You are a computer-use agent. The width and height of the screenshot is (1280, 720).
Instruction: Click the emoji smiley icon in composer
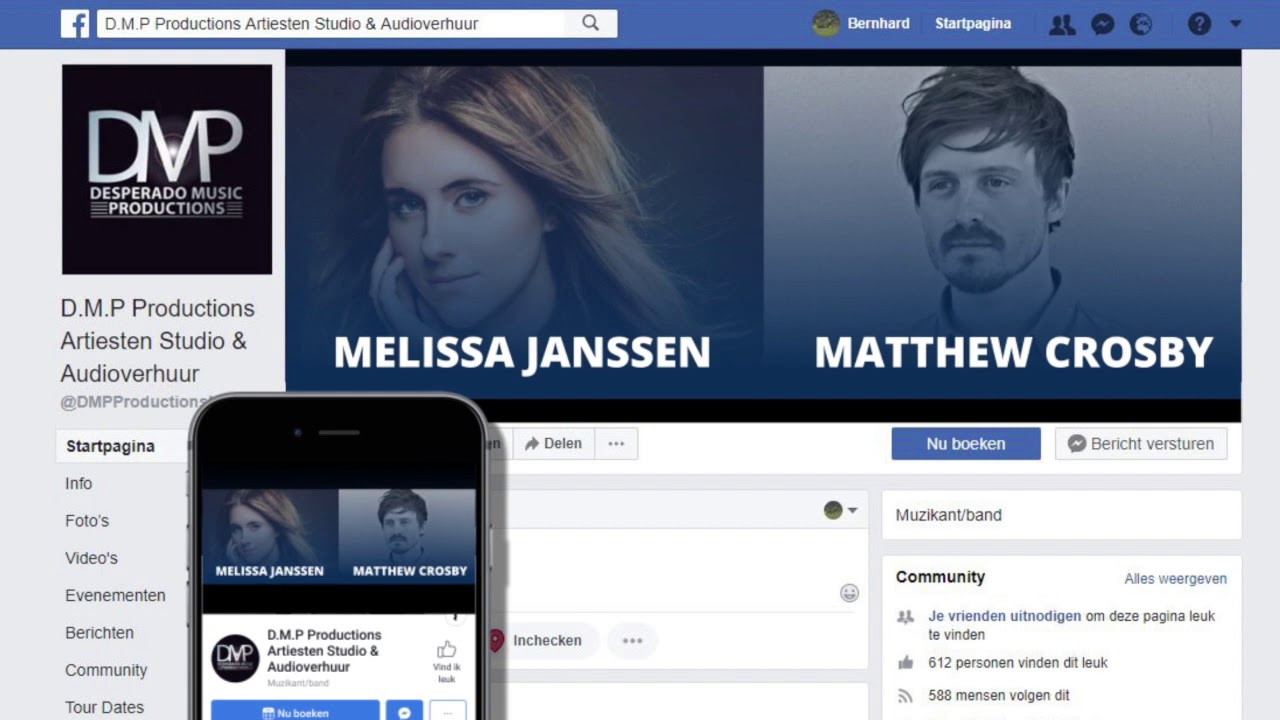click(849, 593)
